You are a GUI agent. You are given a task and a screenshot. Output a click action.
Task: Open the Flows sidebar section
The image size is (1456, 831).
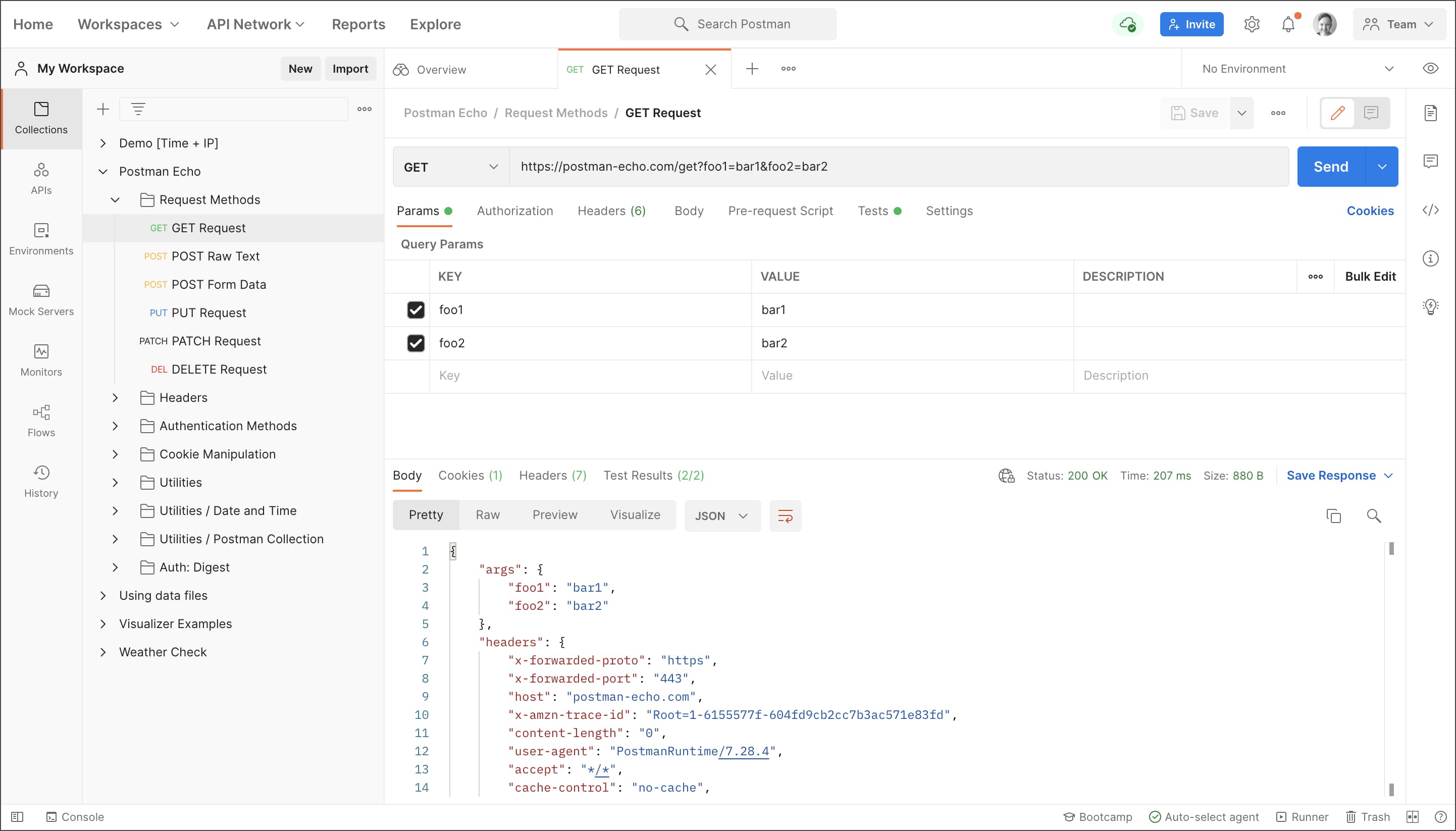[x=41, y=421]
